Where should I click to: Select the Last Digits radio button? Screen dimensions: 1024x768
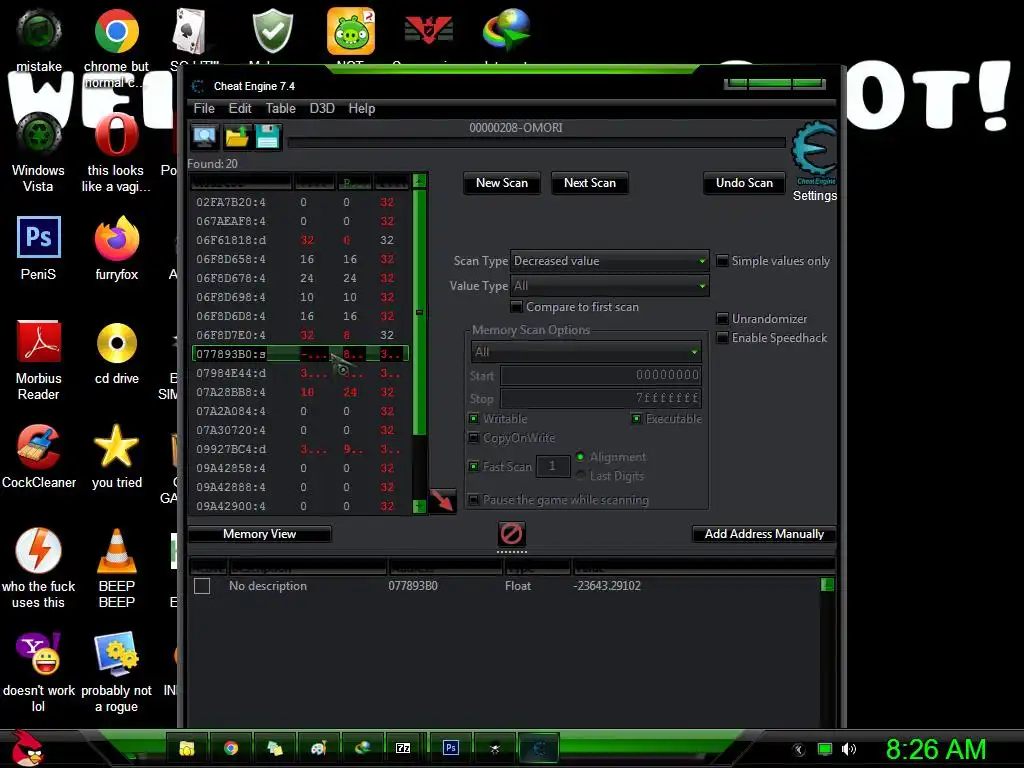[x=580, y=475]
